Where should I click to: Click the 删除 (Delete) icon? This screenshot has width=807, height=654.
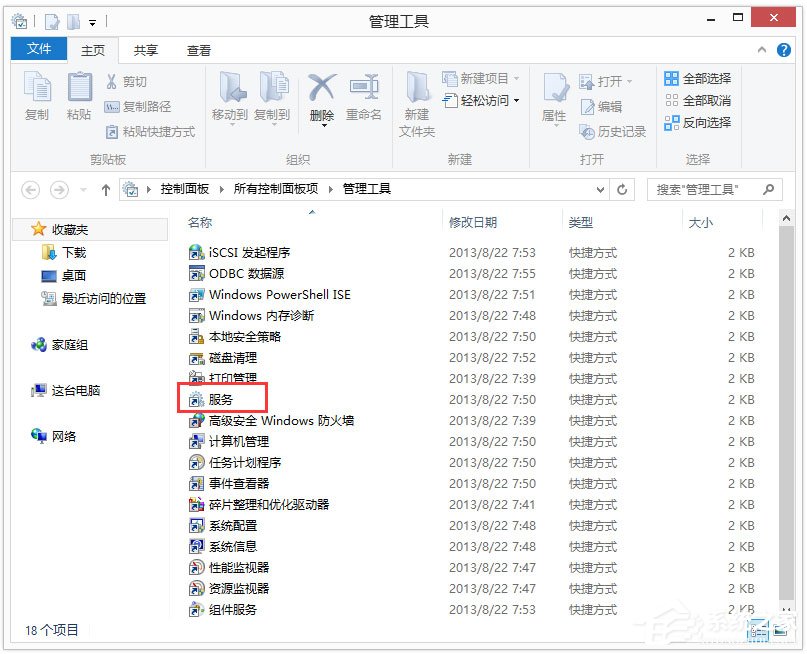click(322, 95)
